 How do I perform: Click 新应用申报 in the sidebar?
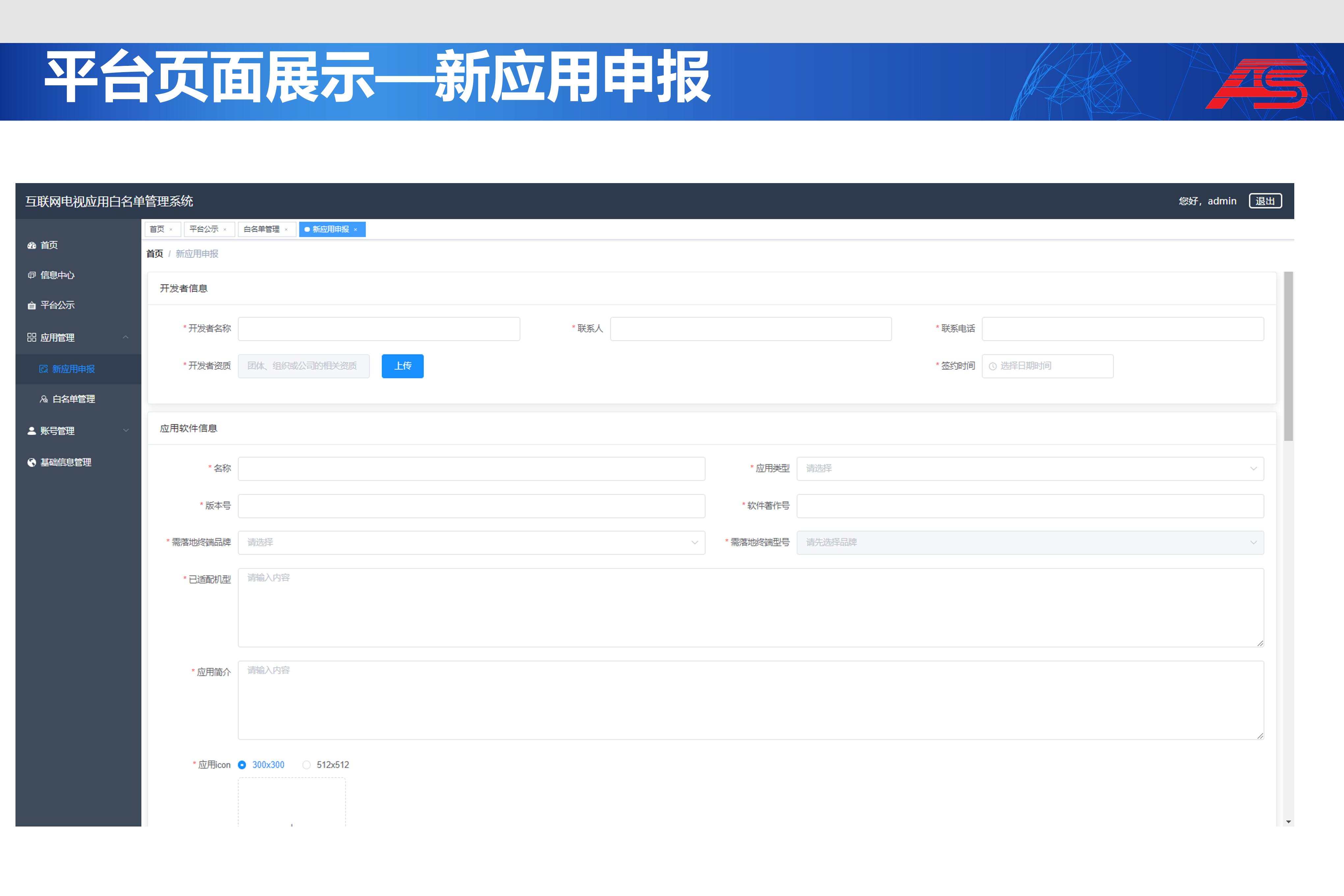[x=78, y=369]
